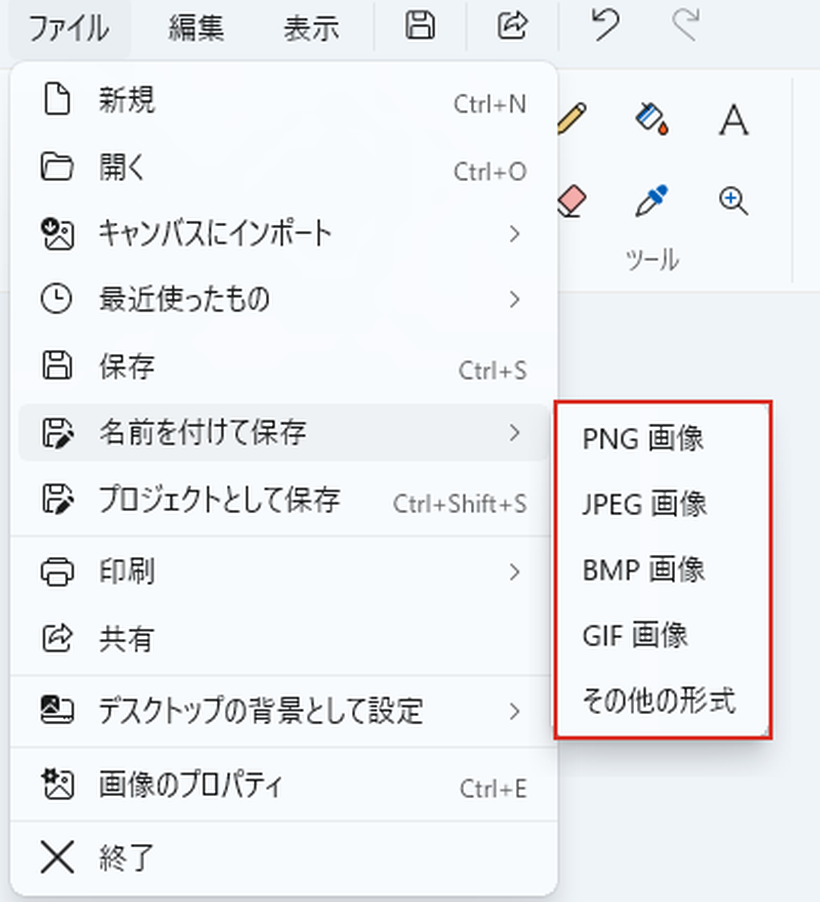
Task: Open the ファイル menu
Action: click(69, 27)
